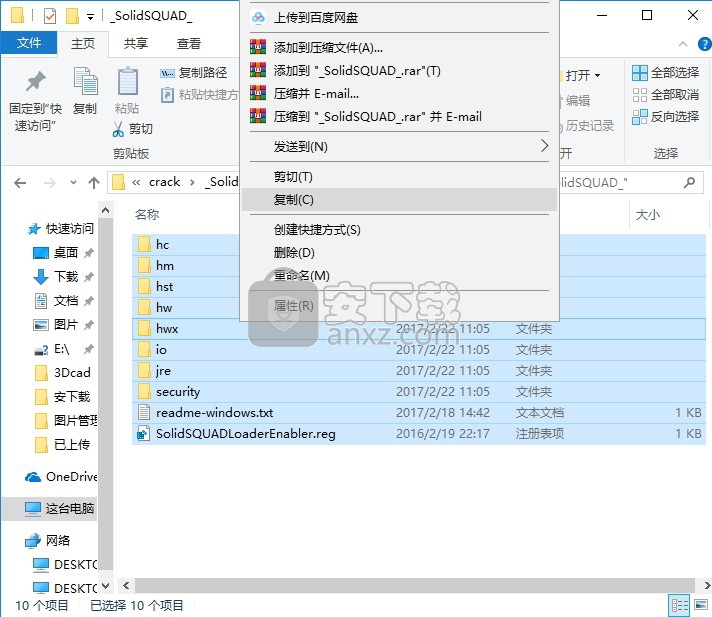Click Select none (全部取消) in ribbon
The height and width of the screenshot is (617, 712).
(x=666, y=95)
